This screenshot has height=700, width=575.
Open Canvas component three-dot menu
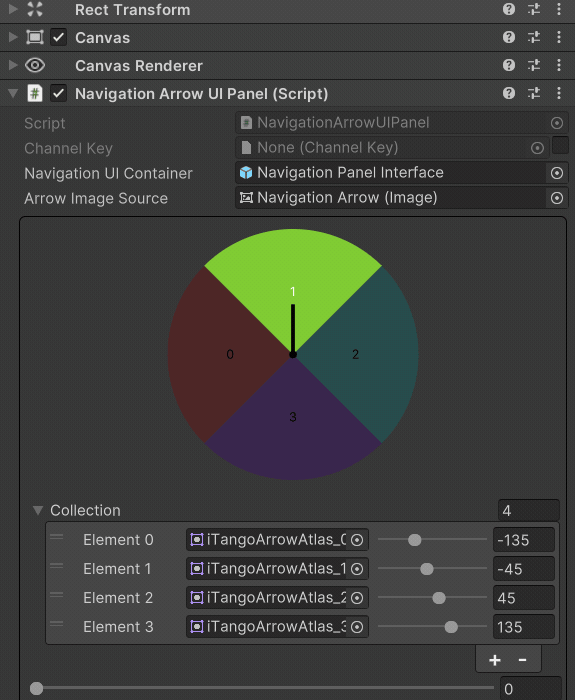pos(558,37)
